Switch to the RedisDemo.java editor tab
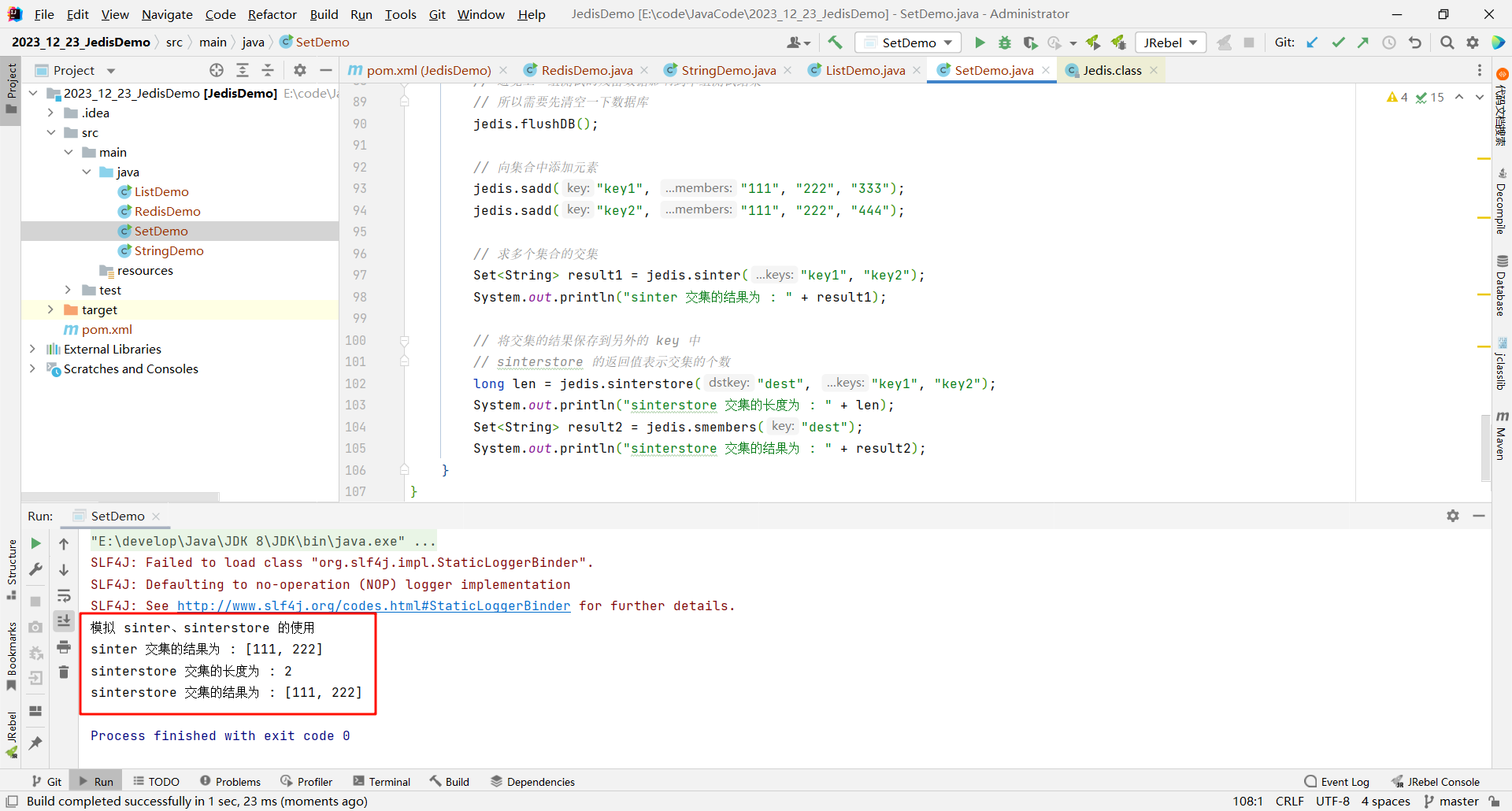The height and width of the screenshot is (811, 1512). point(586,70)
